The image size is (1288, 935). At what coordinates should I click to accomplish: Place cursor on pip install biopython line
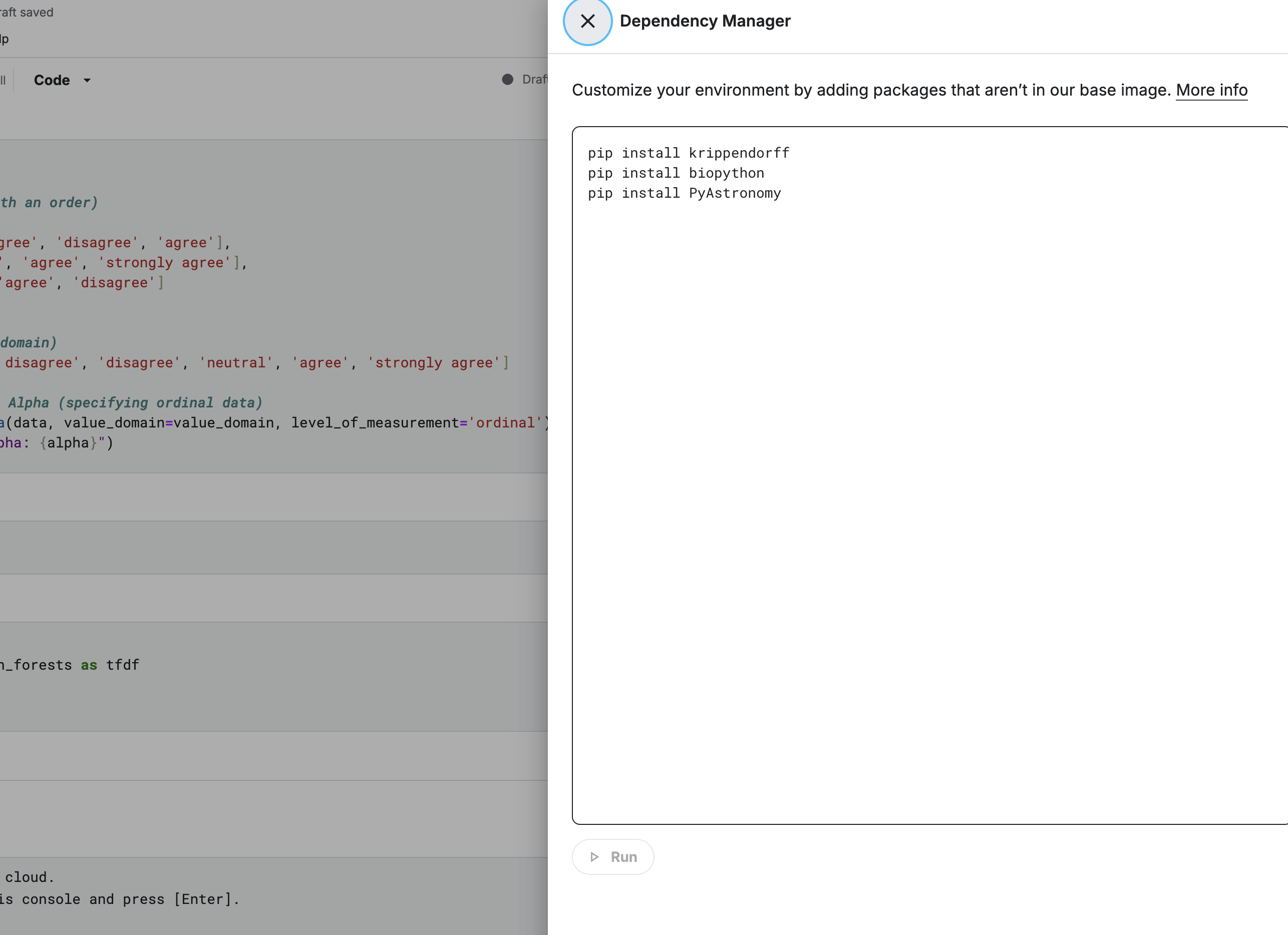[x=676, y=173]
